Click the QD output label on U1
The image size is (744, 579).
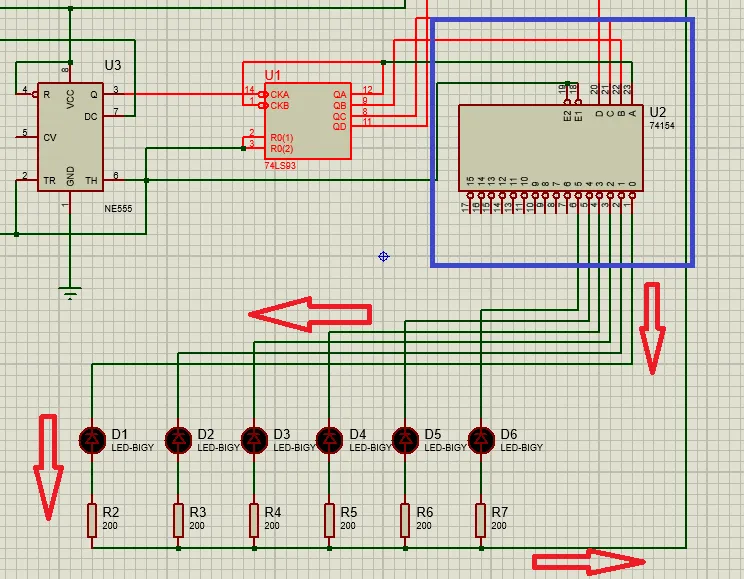click(x=340, y=127)
